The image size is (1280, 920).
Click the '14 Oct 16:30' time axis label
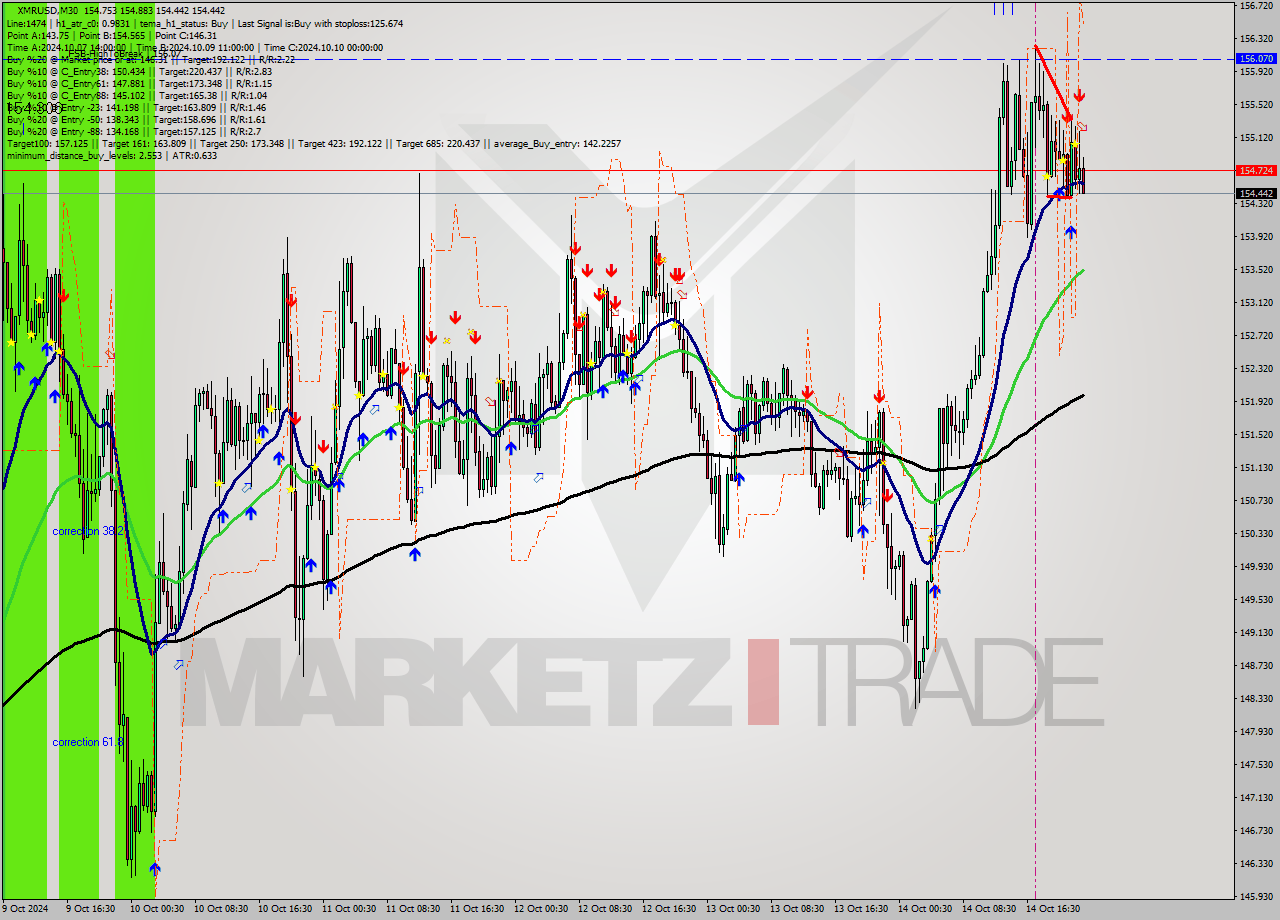[x=1053, y=909]
